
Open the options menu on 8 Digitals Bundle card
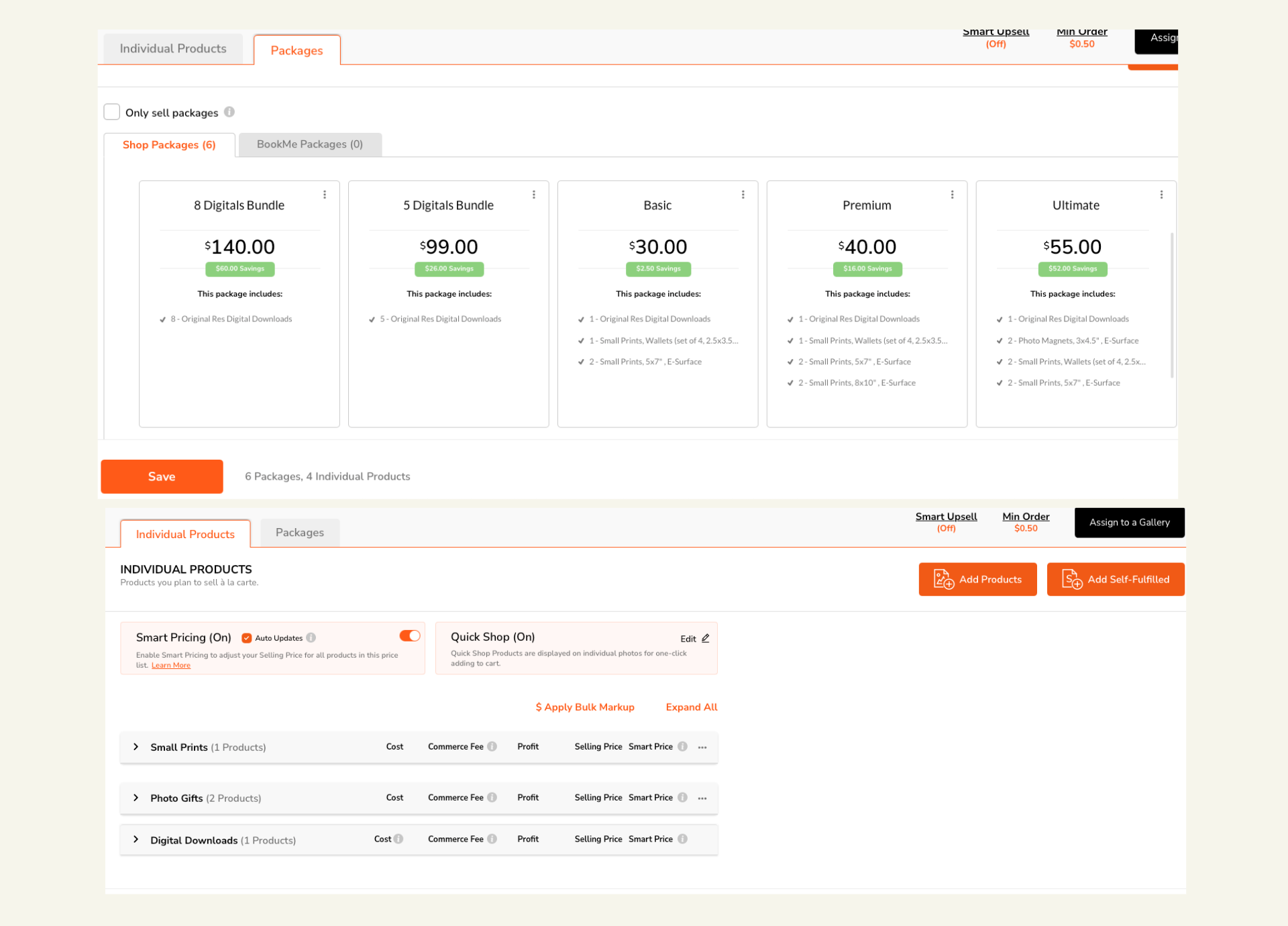click(x=325, y=194)
